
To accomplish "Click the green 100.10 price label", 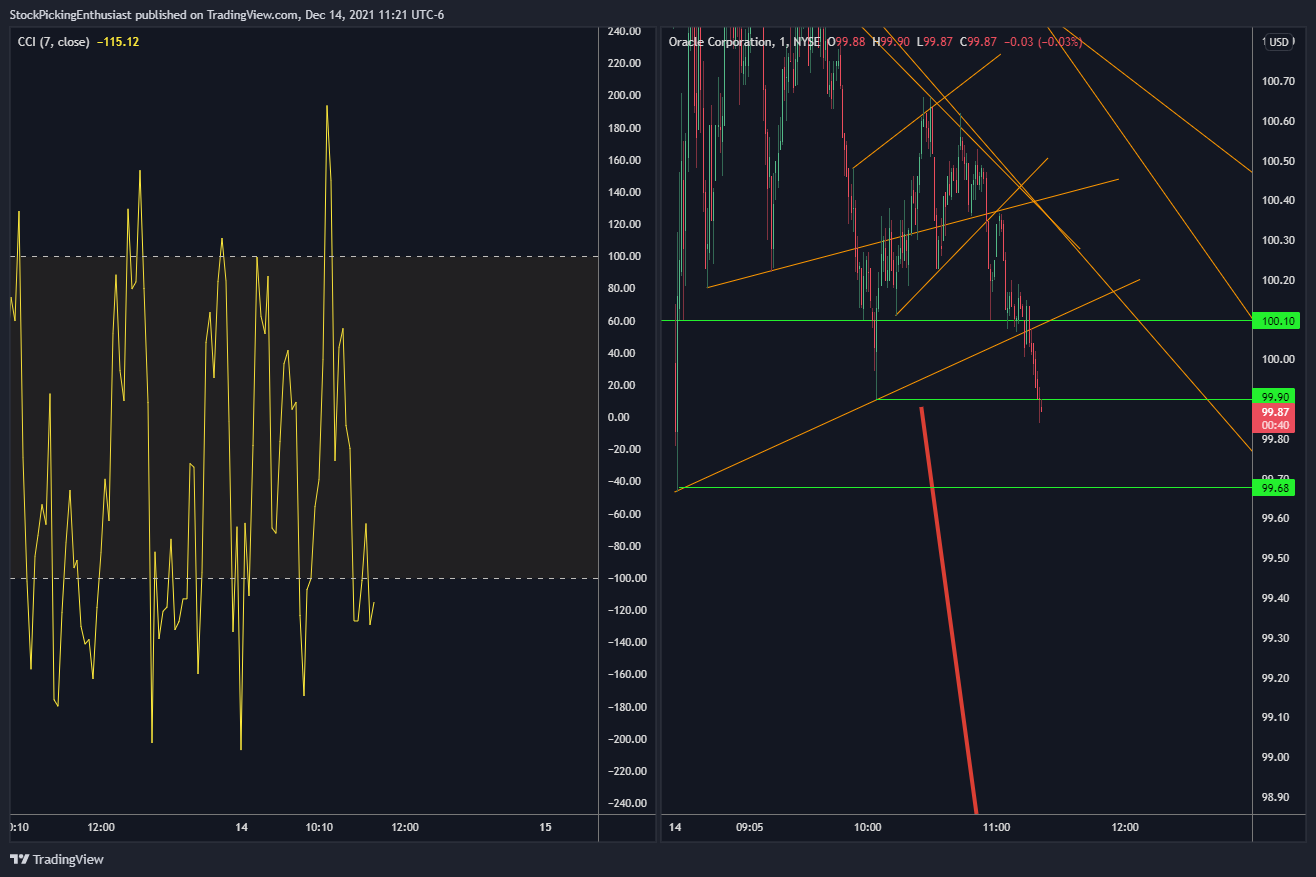I will [1274, 321].
